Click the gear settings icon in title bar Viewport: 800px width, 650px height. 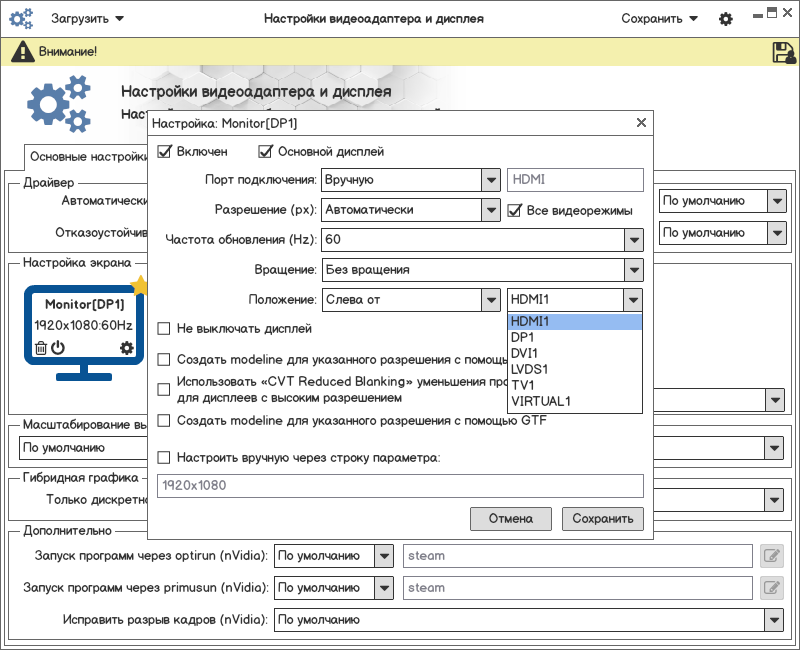pyautogui.click(x=726, y=19)
